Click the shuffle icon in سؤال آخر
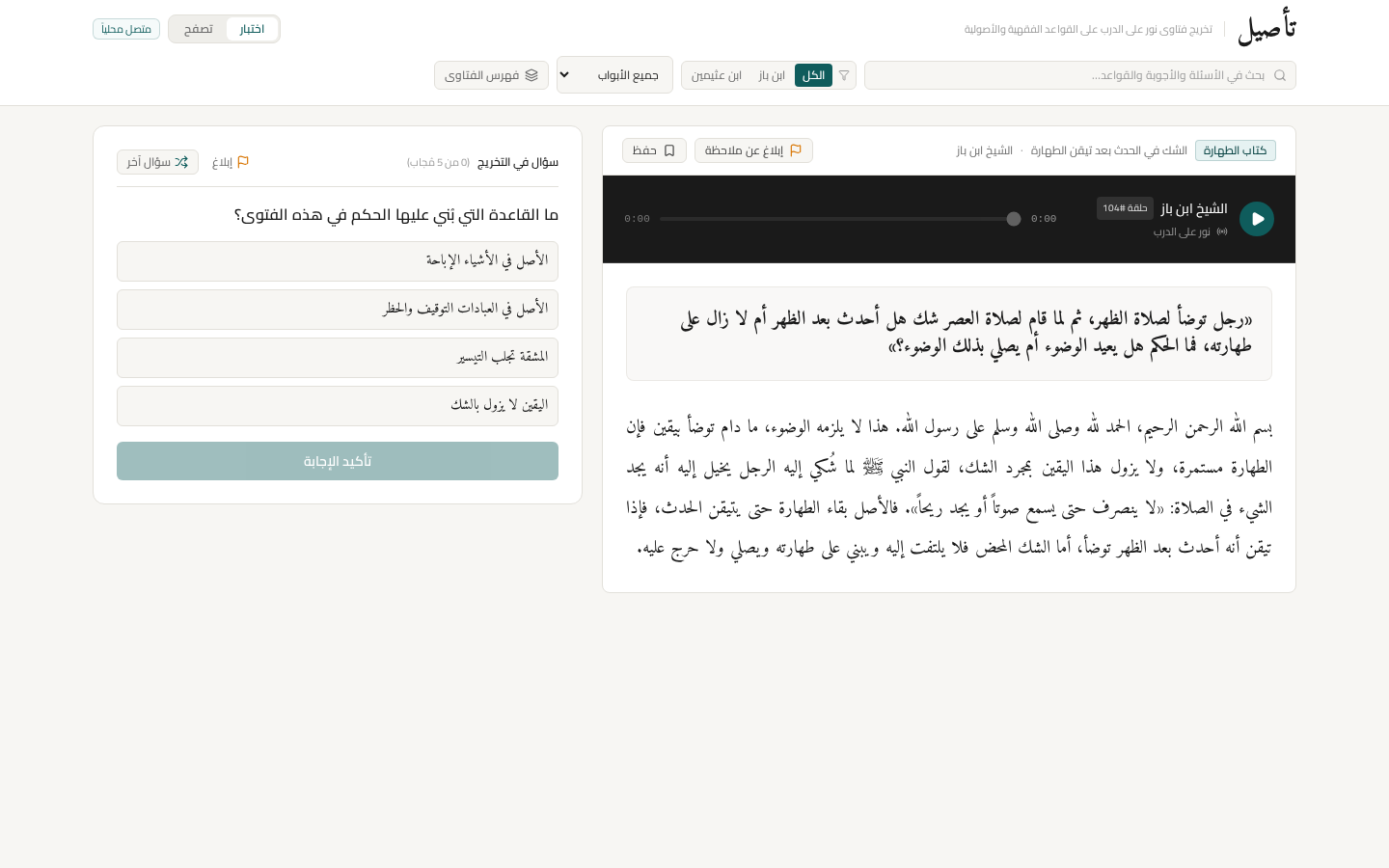This screenshot has width=1389, height=868. (x=181, y=162)
